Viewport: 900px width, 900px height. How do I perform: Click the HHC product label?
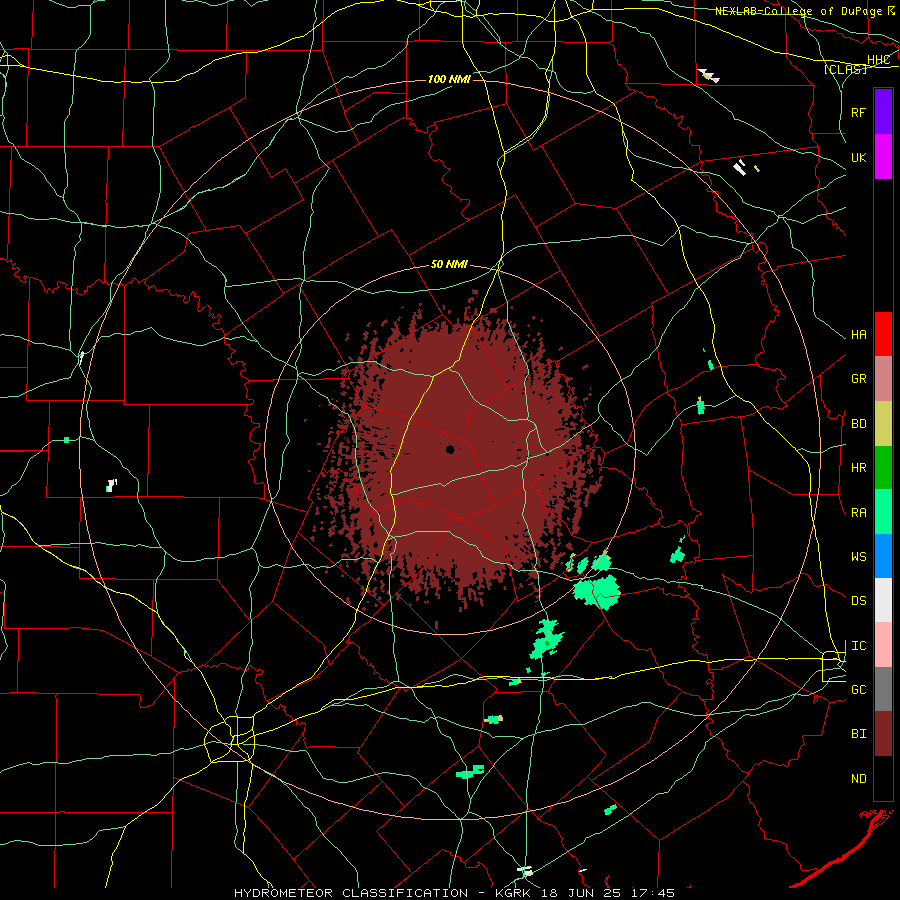[x=878, y=60]
